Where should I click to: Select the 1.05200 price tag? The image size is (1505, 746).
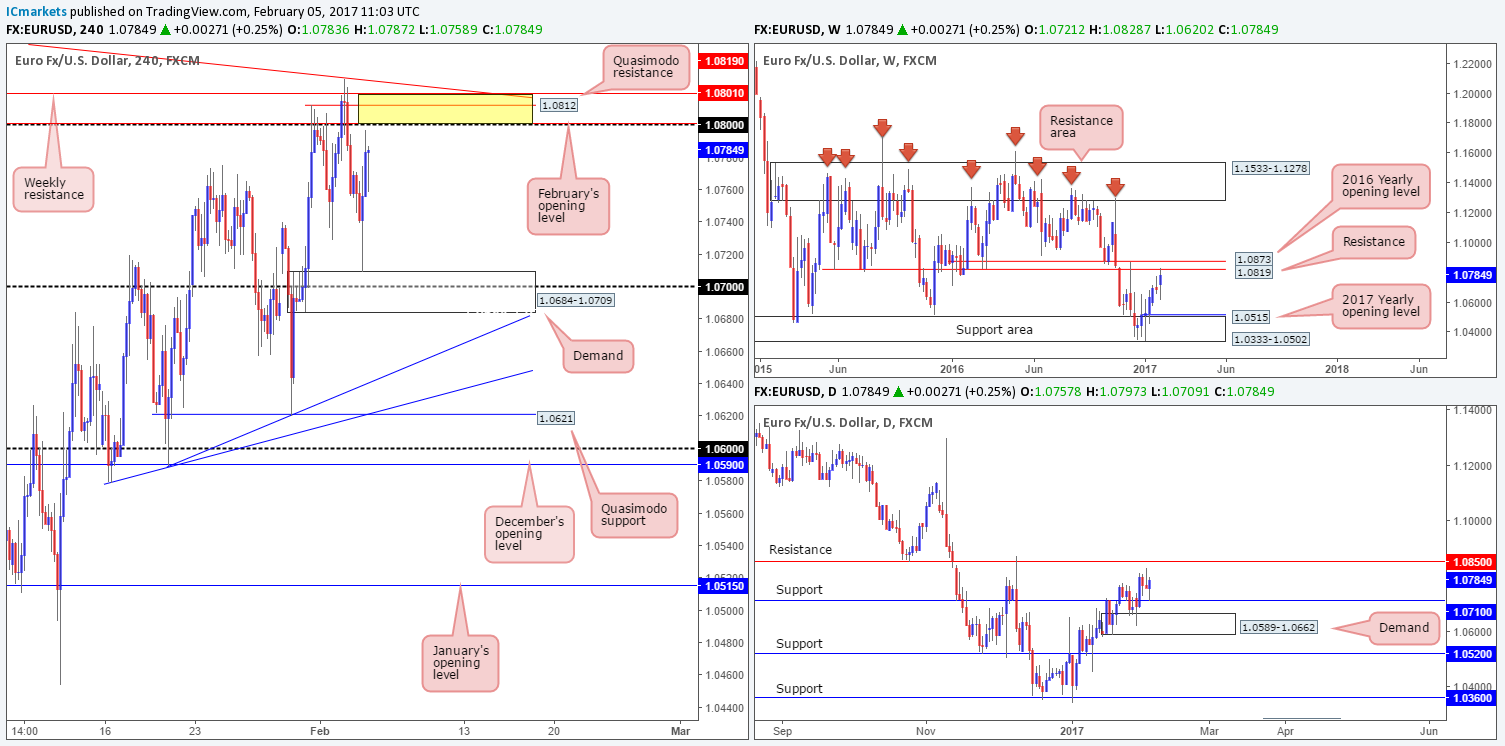pyautogui.click(x=1470, y=653)
